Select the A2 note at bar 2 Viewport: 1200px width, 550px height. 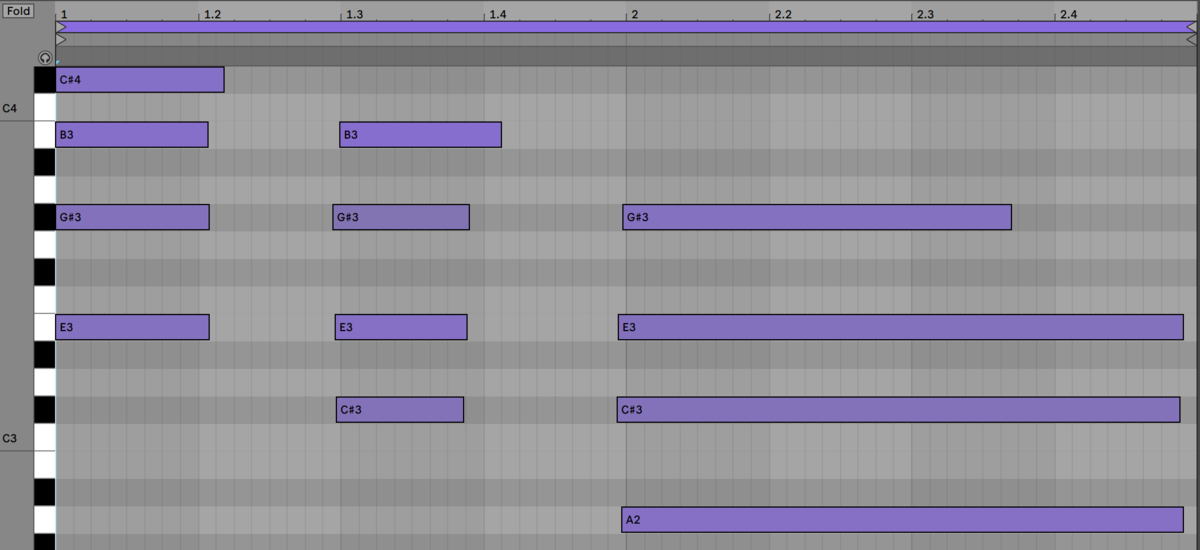pyautogui.click(x=903, y=520)
